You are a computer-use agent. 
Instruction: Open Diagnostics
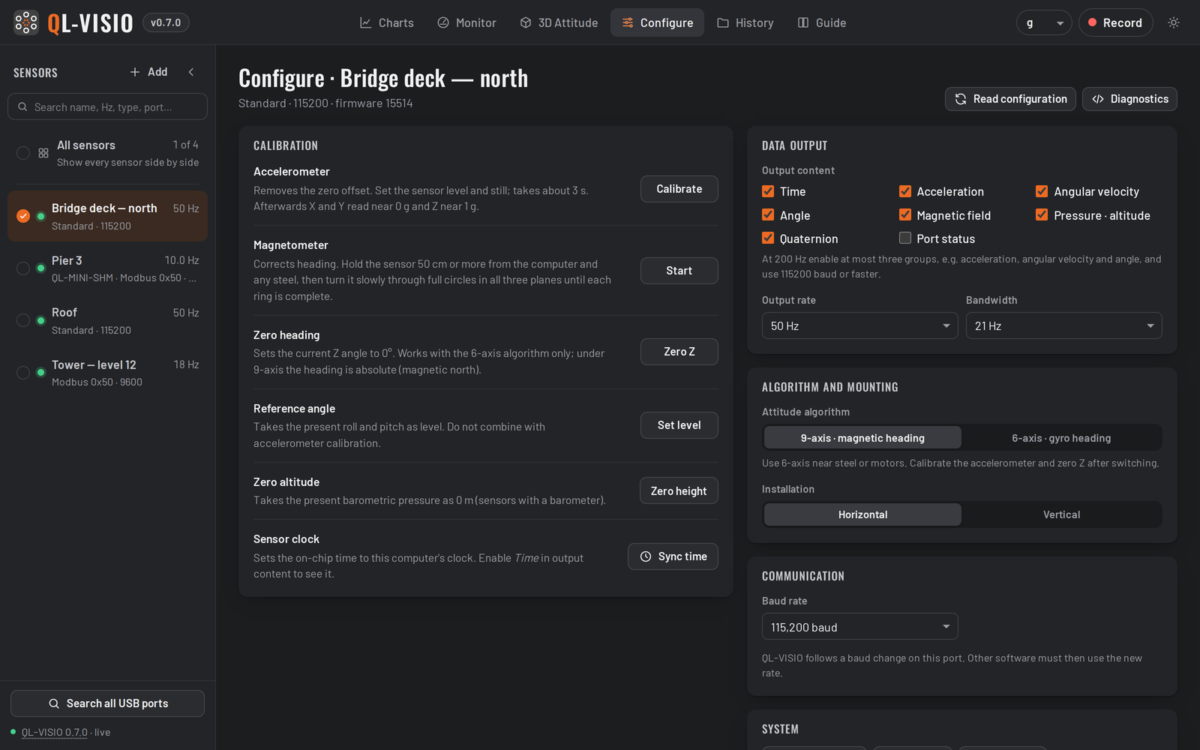tap(1129, 99)
